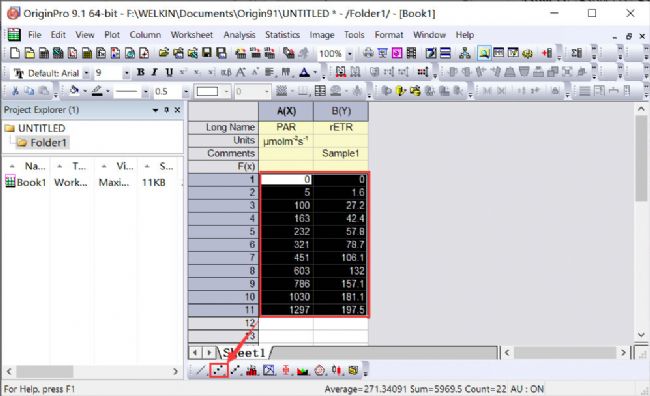Save project using the floppy disk icon
Screen dimensions: 650x396
pyautogui.click(x=207, y=53)
